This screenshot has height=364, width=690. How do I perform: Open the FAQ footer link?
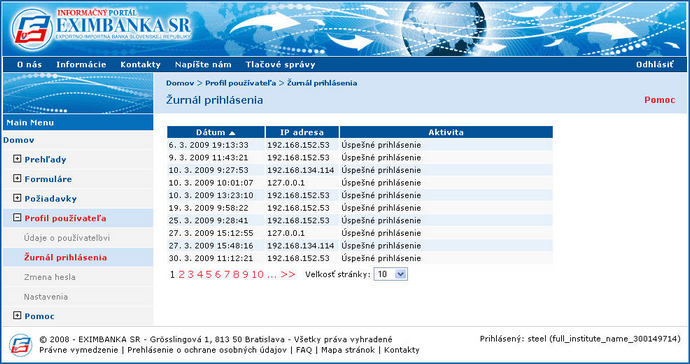pos(304,350)
